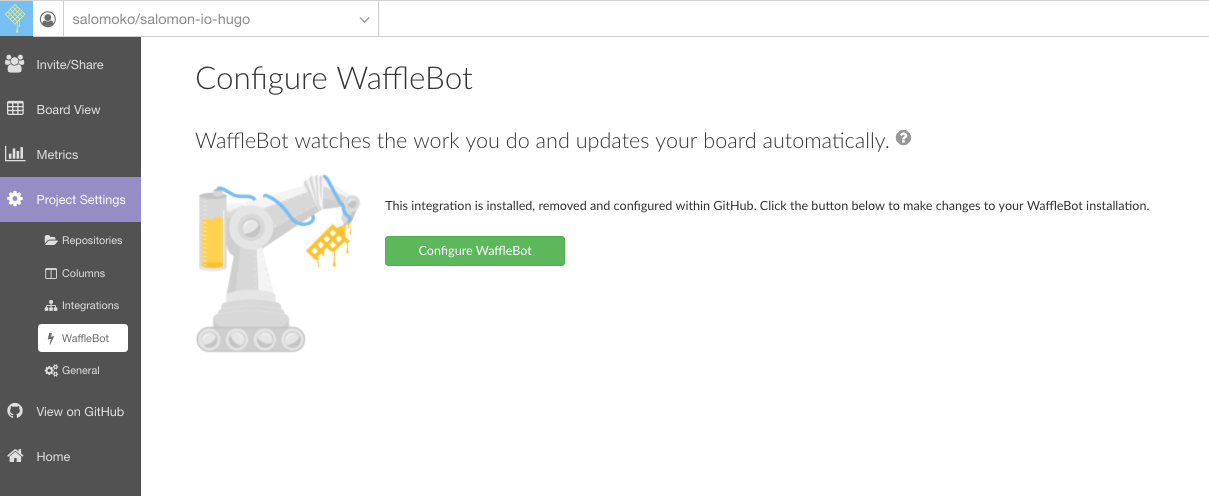Collapse the Project Settings menu section
This screenshot has width=1209, height=496.
(80, 200)
